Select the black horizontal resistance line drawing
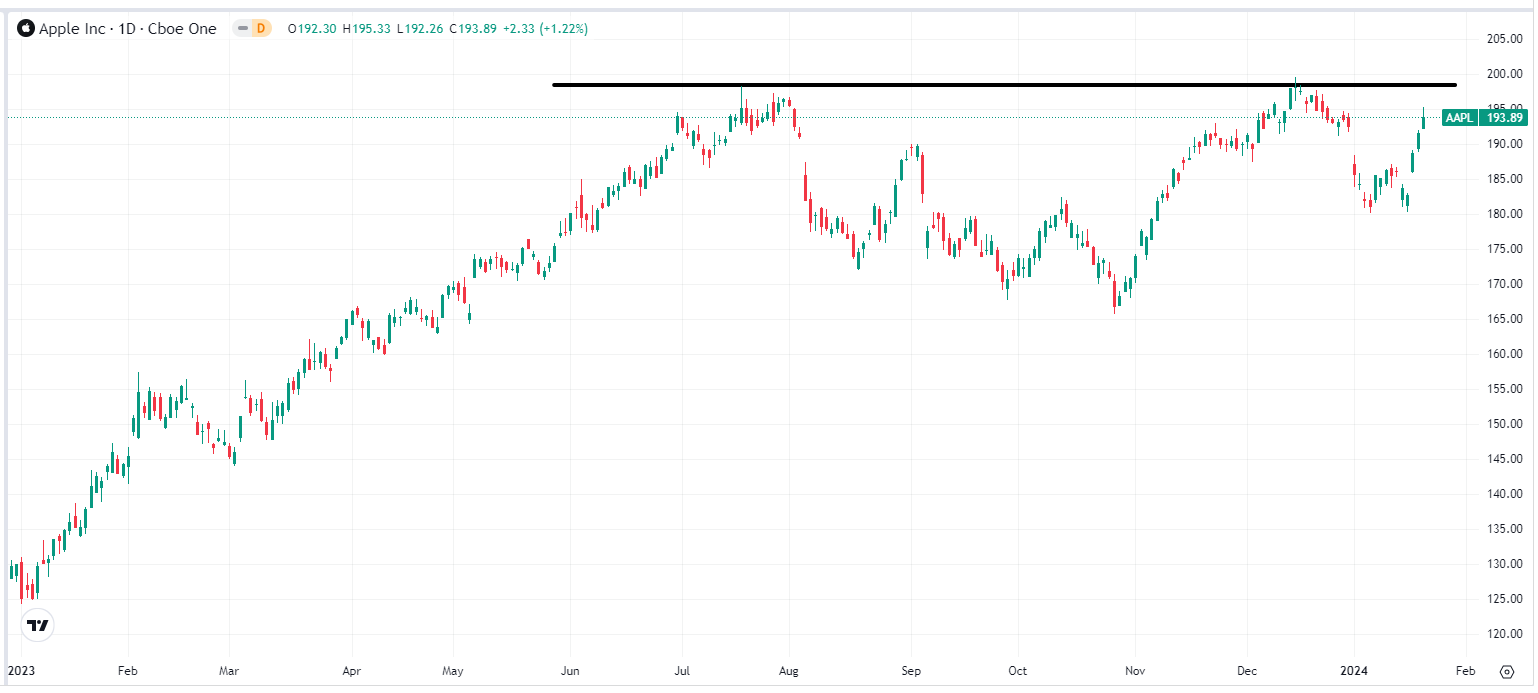 (x=1004, y=85)
